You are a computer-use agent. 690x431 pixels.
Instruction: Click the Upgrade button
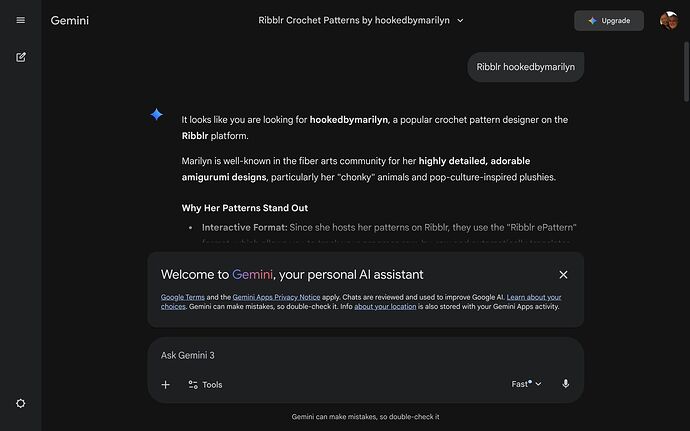pos(608,20)
